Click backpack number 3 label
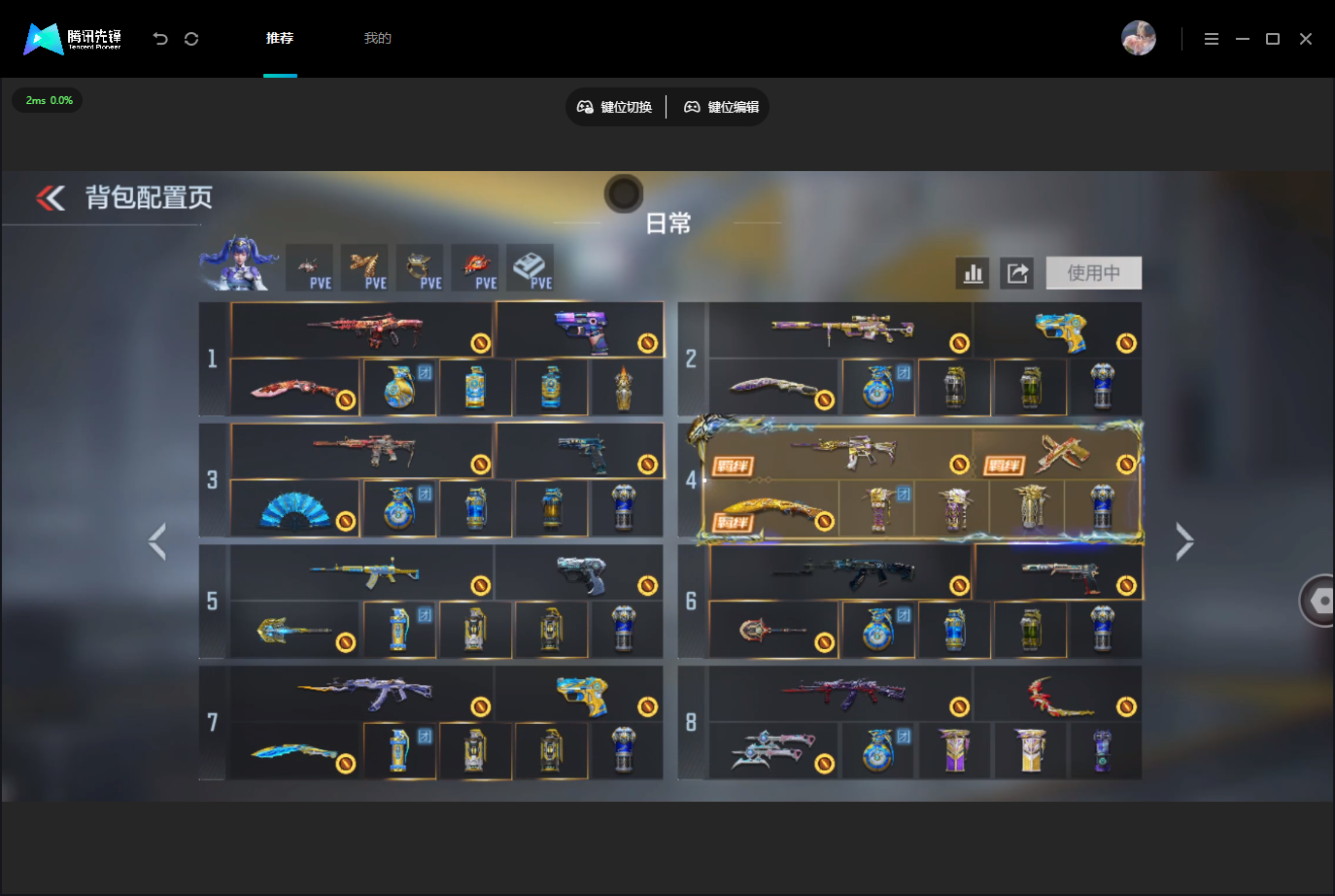 [213, 479]
